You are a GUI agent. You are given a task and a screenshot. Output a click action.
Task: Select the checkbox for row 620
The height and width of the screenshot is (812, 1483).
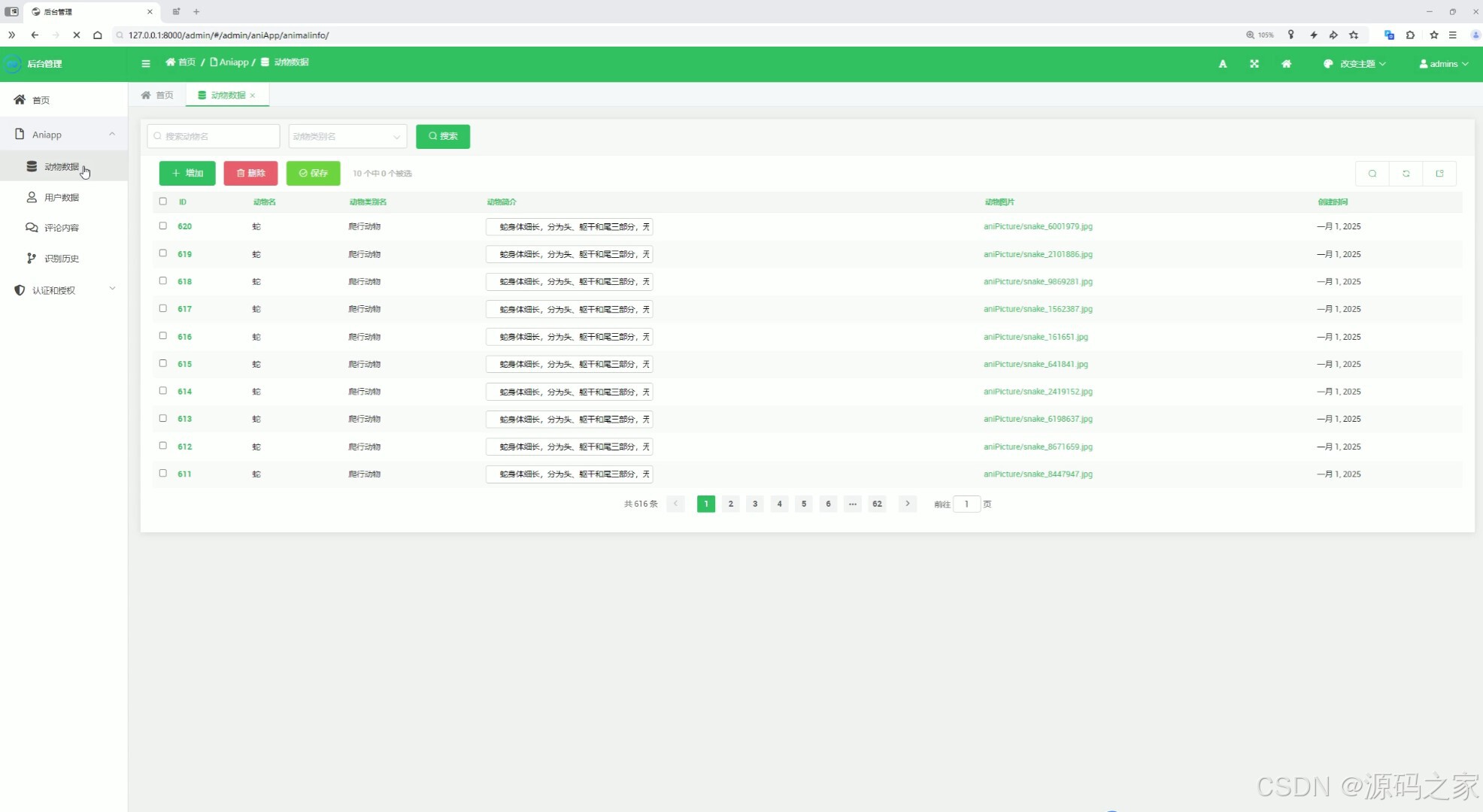[162, 226]
